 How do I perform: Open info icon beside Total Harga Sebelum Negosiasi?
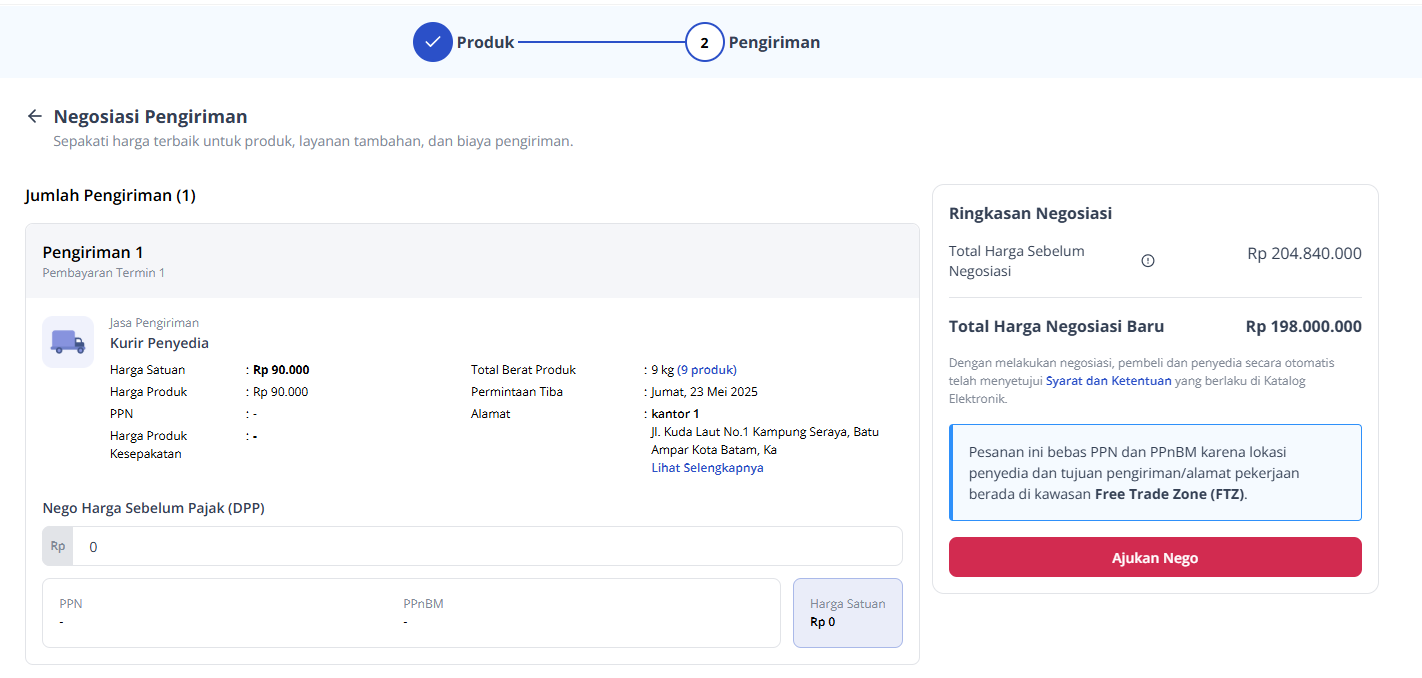tap(1148, 261)
